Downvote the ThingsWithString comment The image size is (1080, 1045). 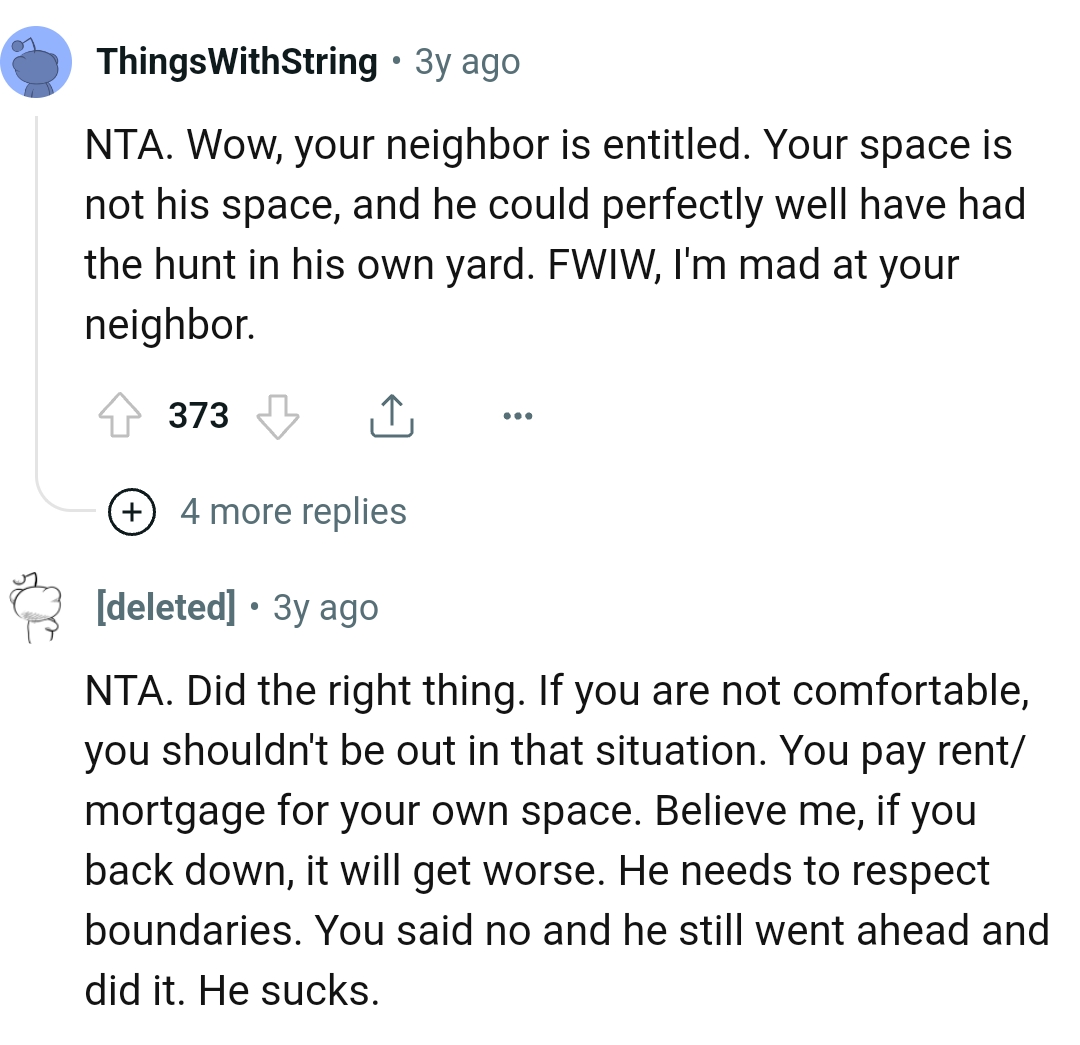click(x=278, y=415)
